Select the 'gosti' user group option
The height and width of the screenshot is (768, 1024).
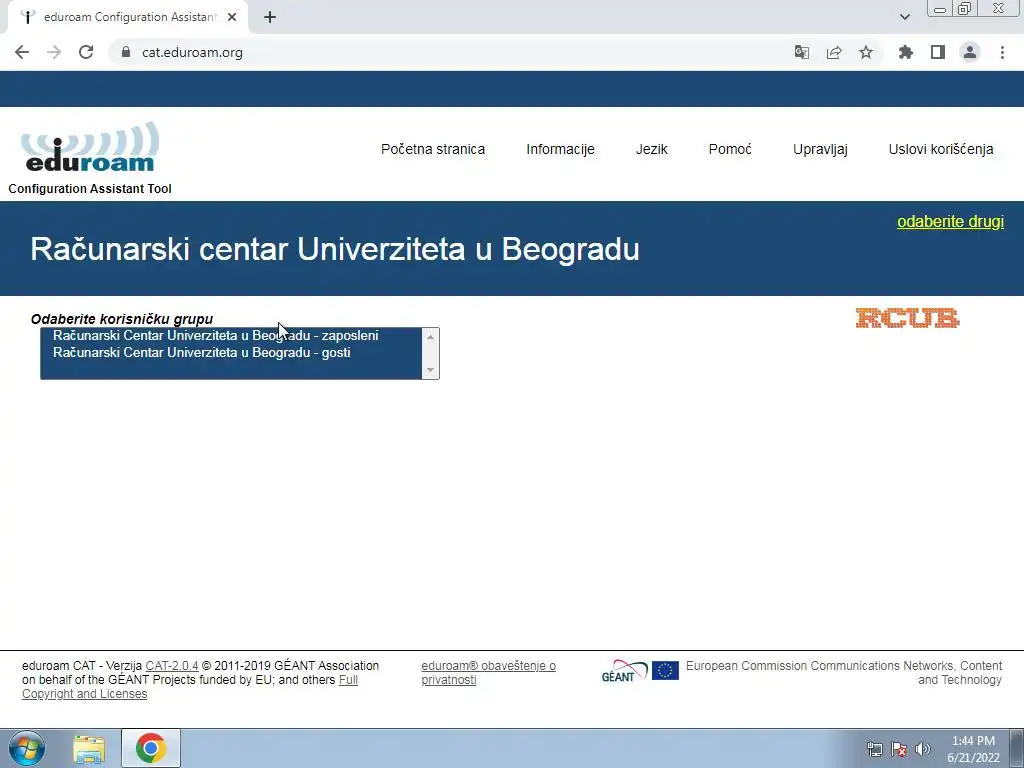tap(232, 353)
